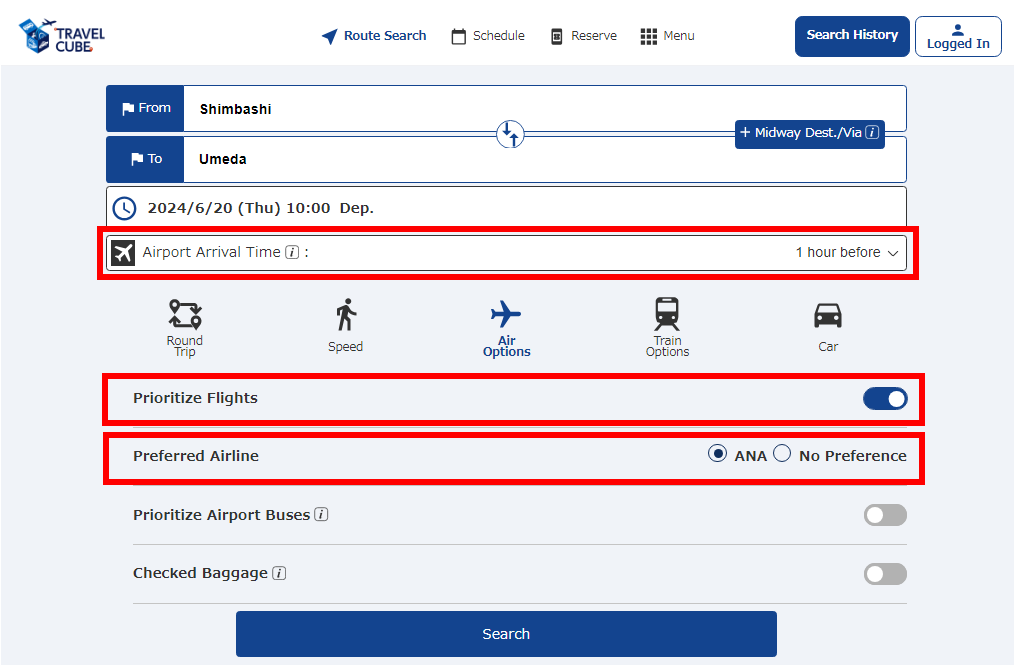Screen dimensions: 1018x668
Task: Select the Car icon
Action: click(x=828, y=316)
